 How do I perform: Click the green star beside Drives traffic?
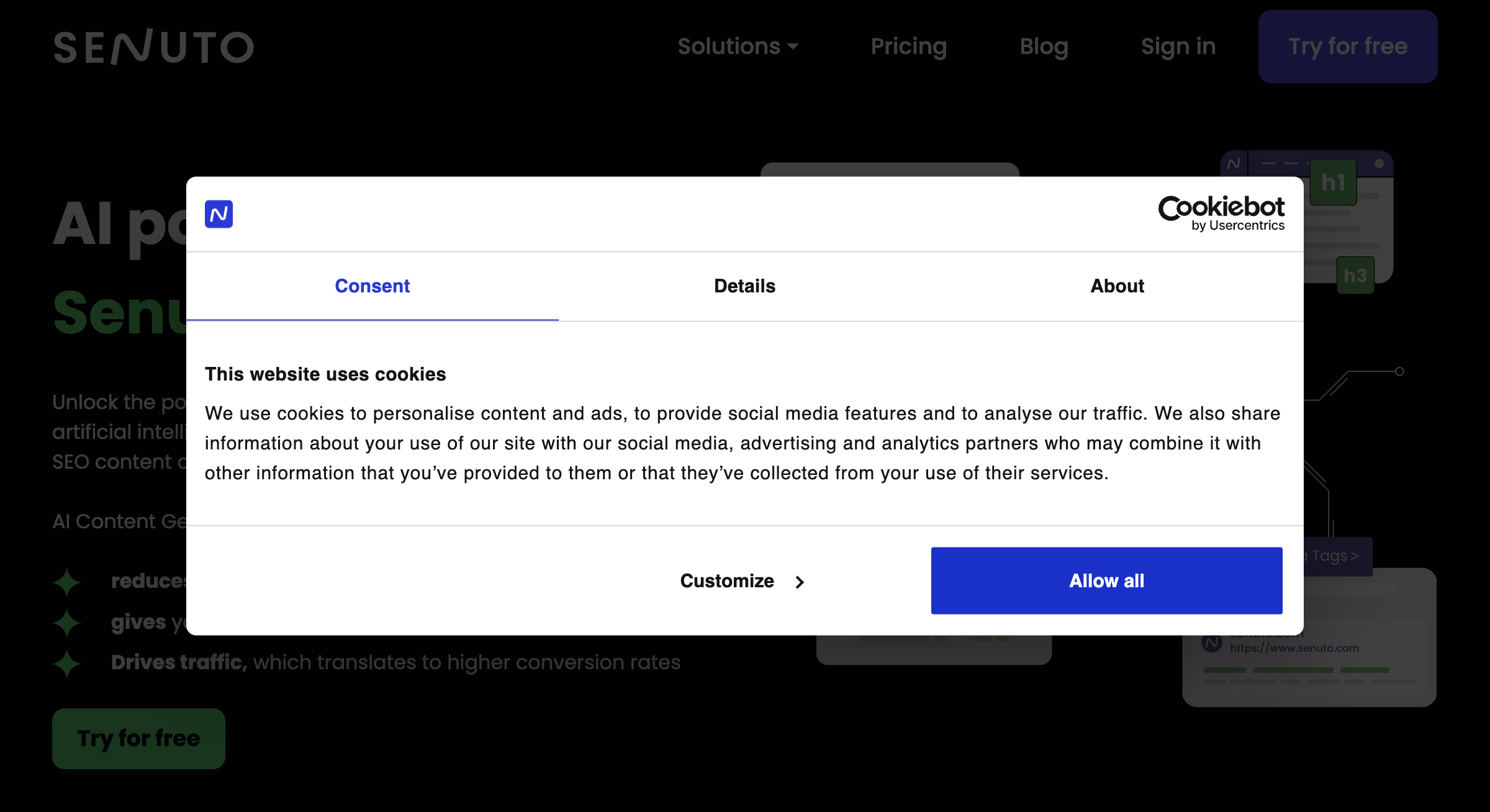[x=67, y=663]
